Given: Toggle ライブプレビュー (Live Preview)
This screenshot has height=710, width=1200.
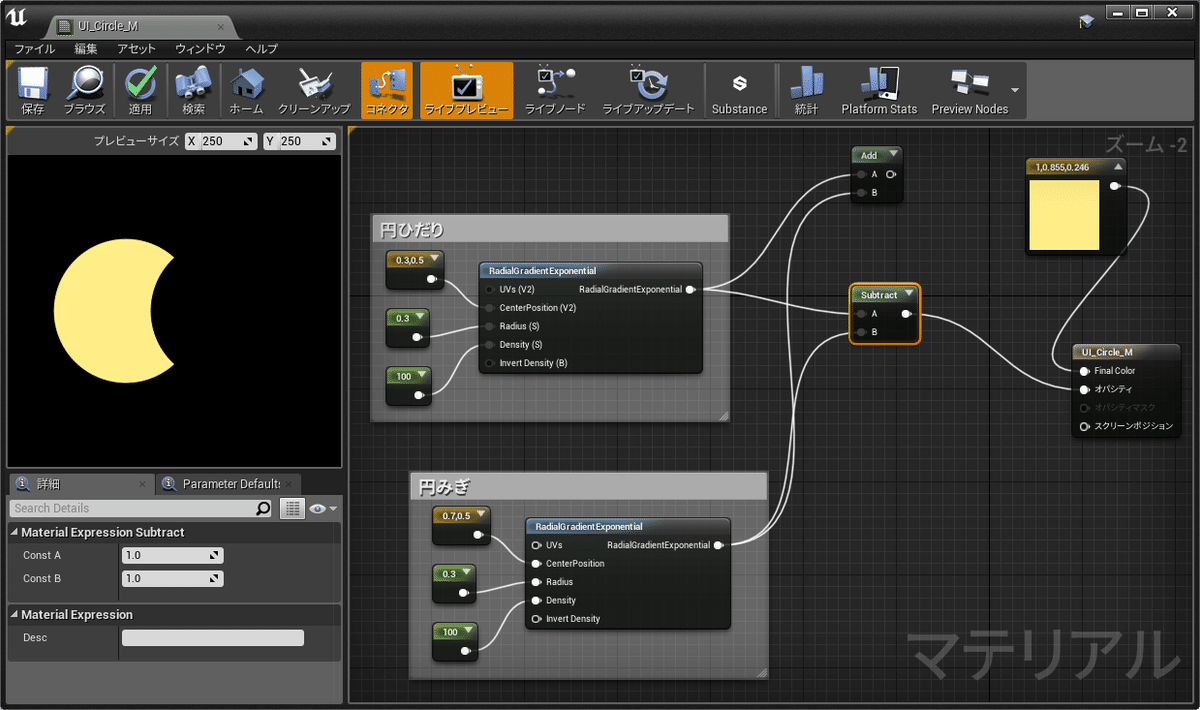Looking at the screenshot, I should coord(466,91).
